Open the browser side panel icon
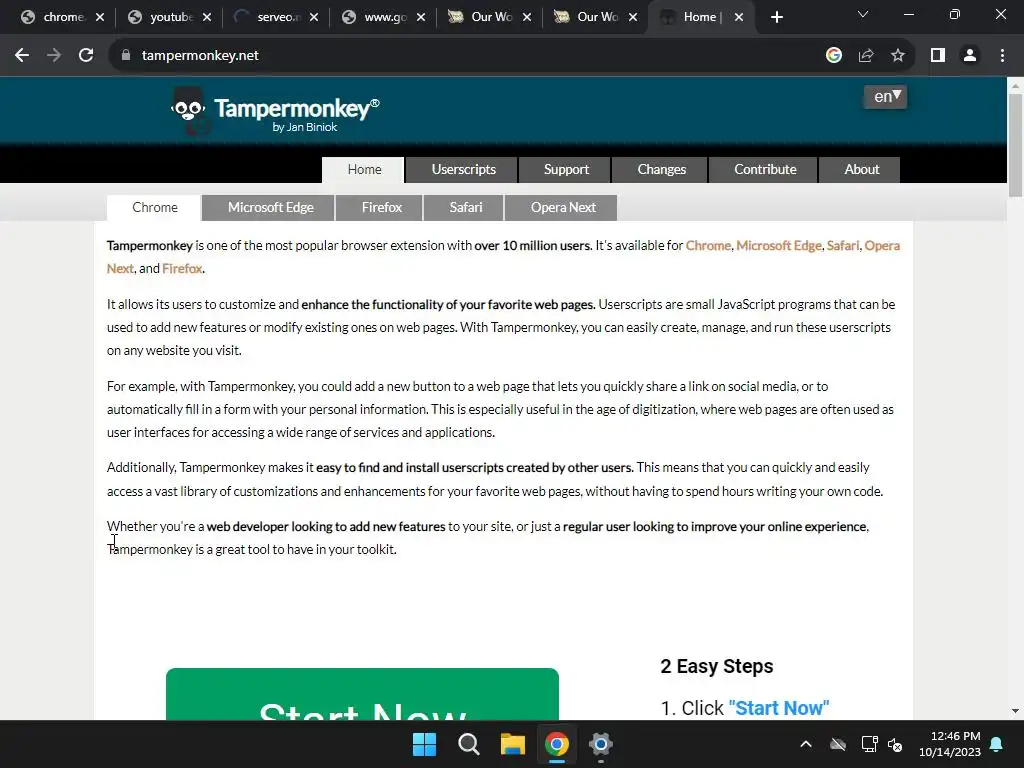 click(938, 56)
